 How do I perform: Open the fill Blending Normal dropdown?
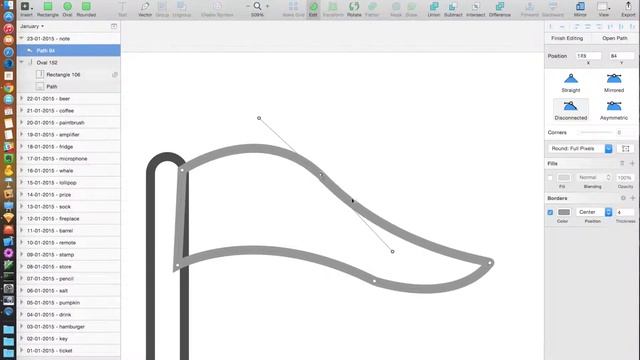coord(593,178)
